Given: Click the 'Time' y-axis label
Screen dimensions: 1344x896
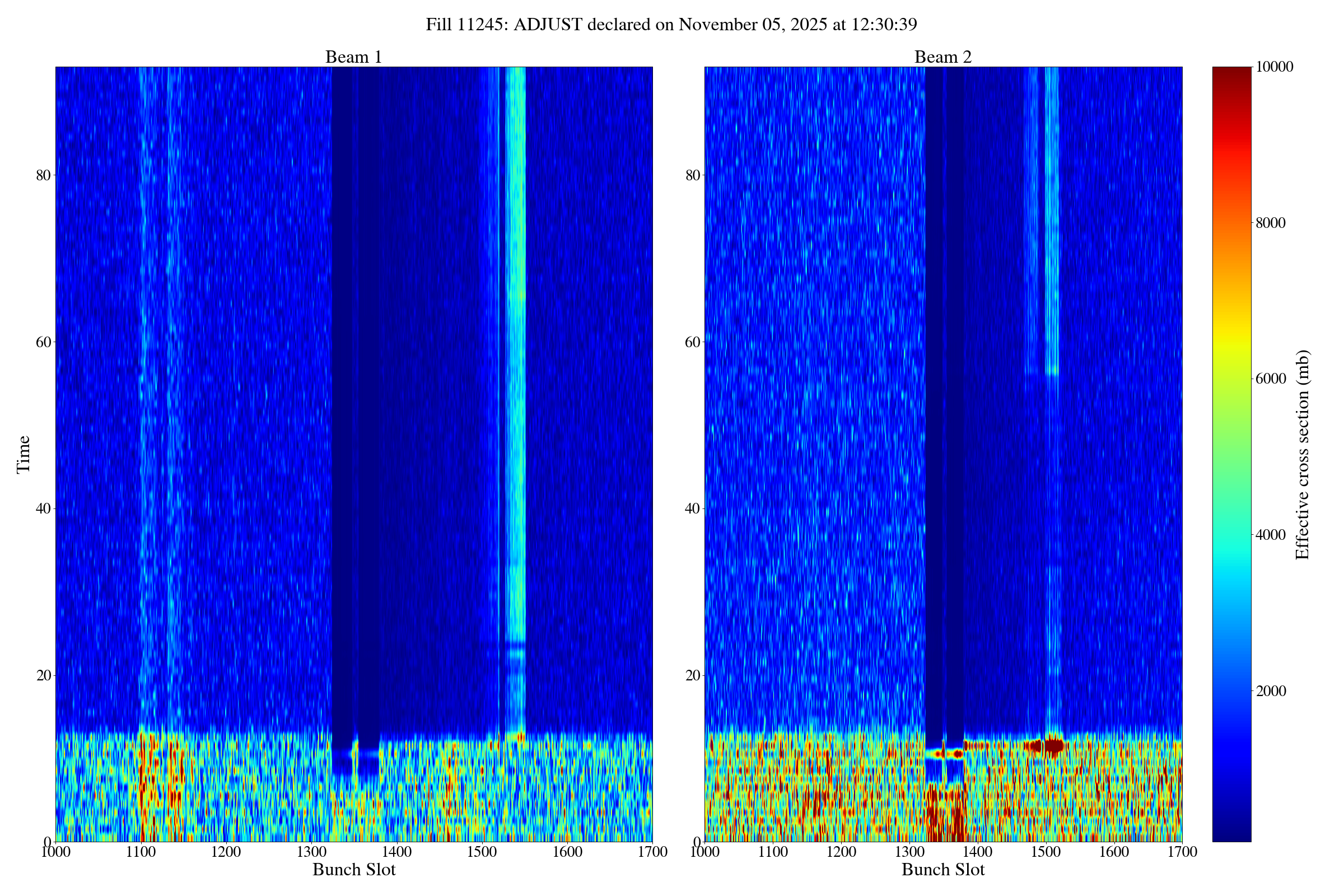Looking at the screenshot, I should (24, 454).
